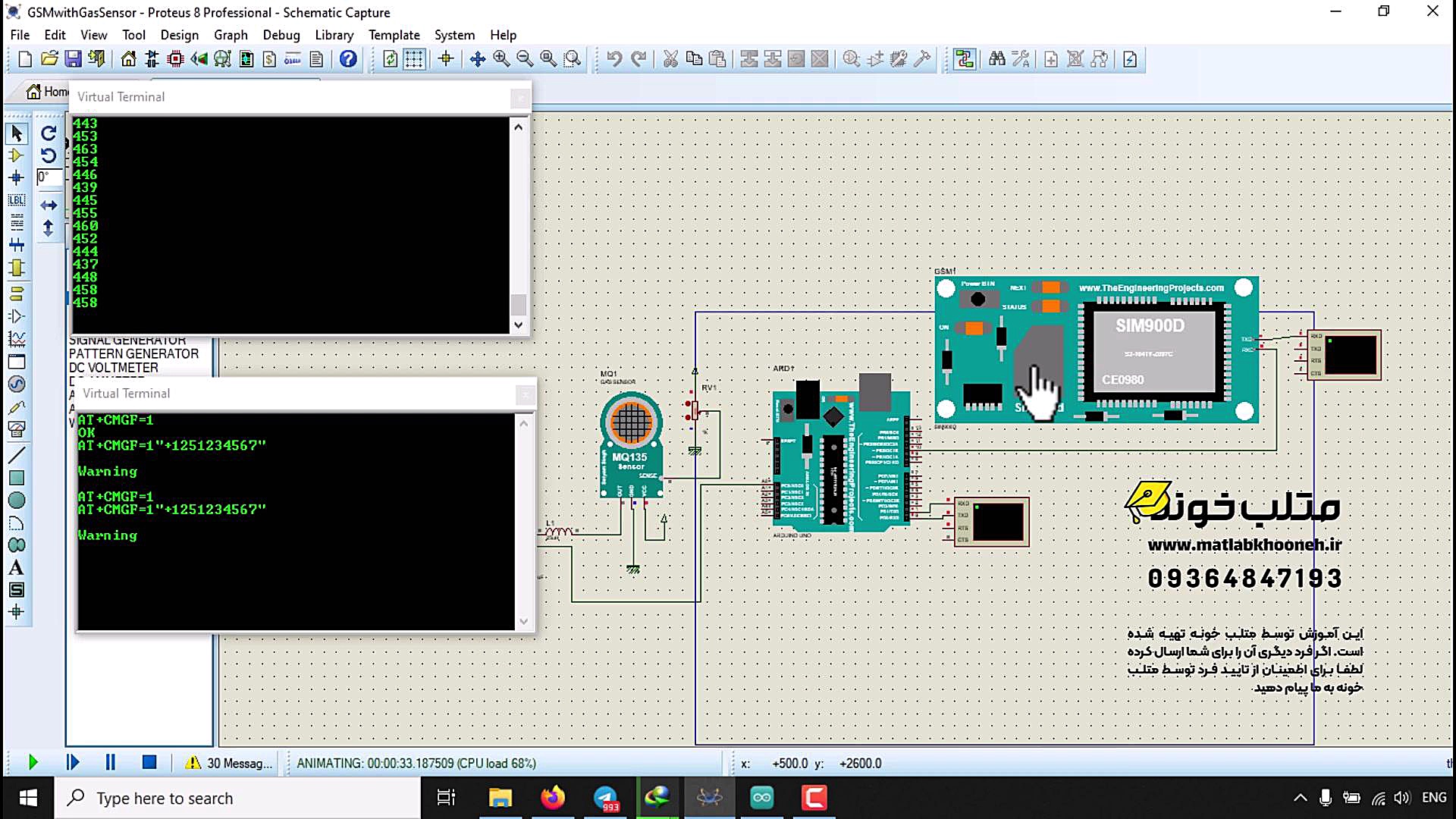Play the simulation

(33, 763)
